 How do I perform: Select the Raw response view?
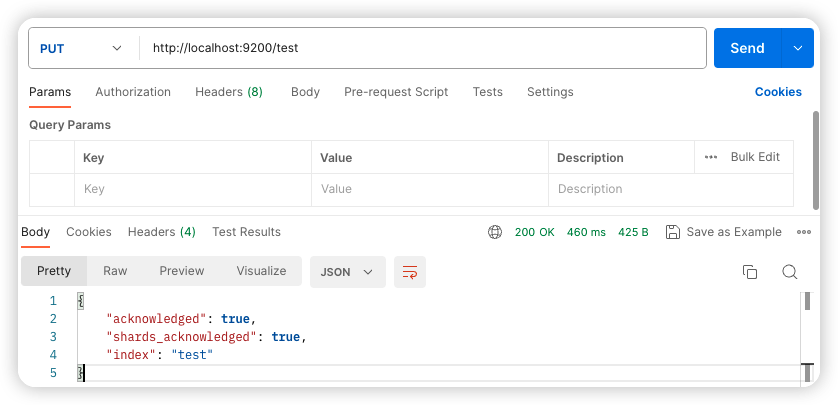115,271
